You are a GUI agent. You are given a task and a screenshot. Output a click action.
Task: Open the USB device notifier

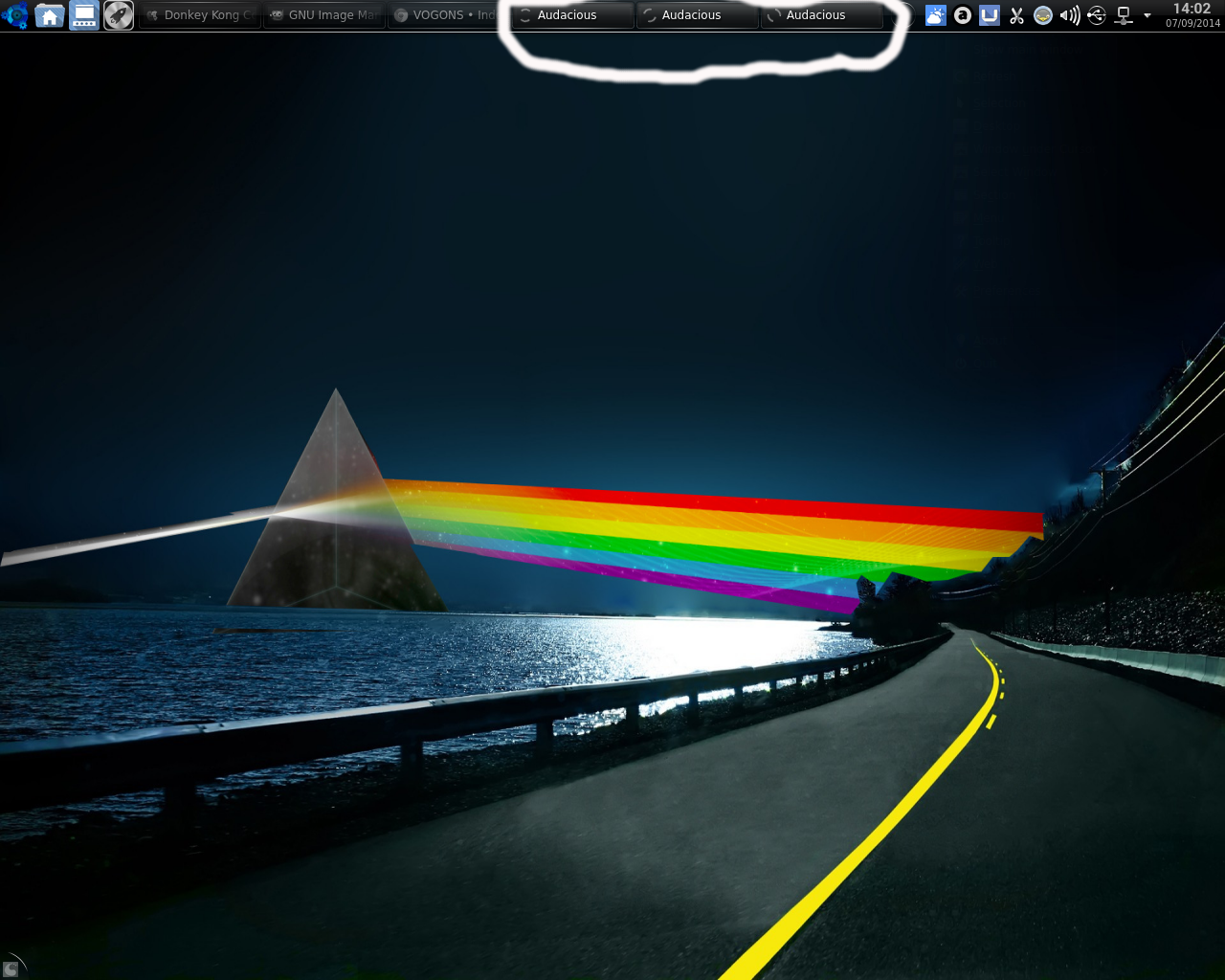[x=1097, y=15]
